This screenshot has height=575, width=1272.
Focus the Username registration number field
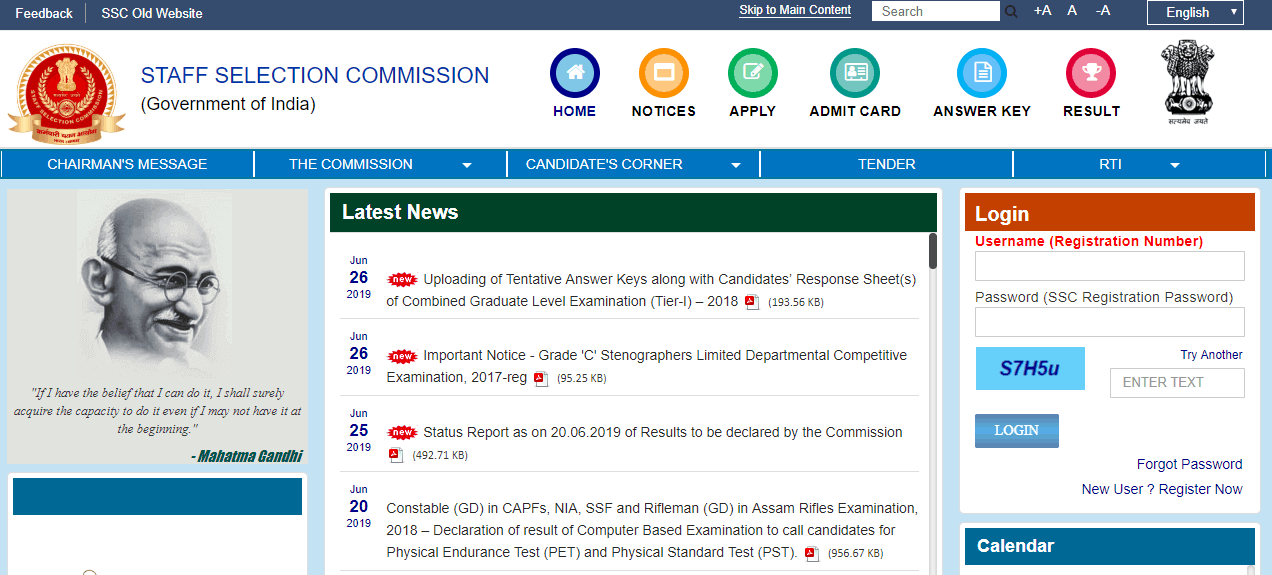pos(1109,266)
